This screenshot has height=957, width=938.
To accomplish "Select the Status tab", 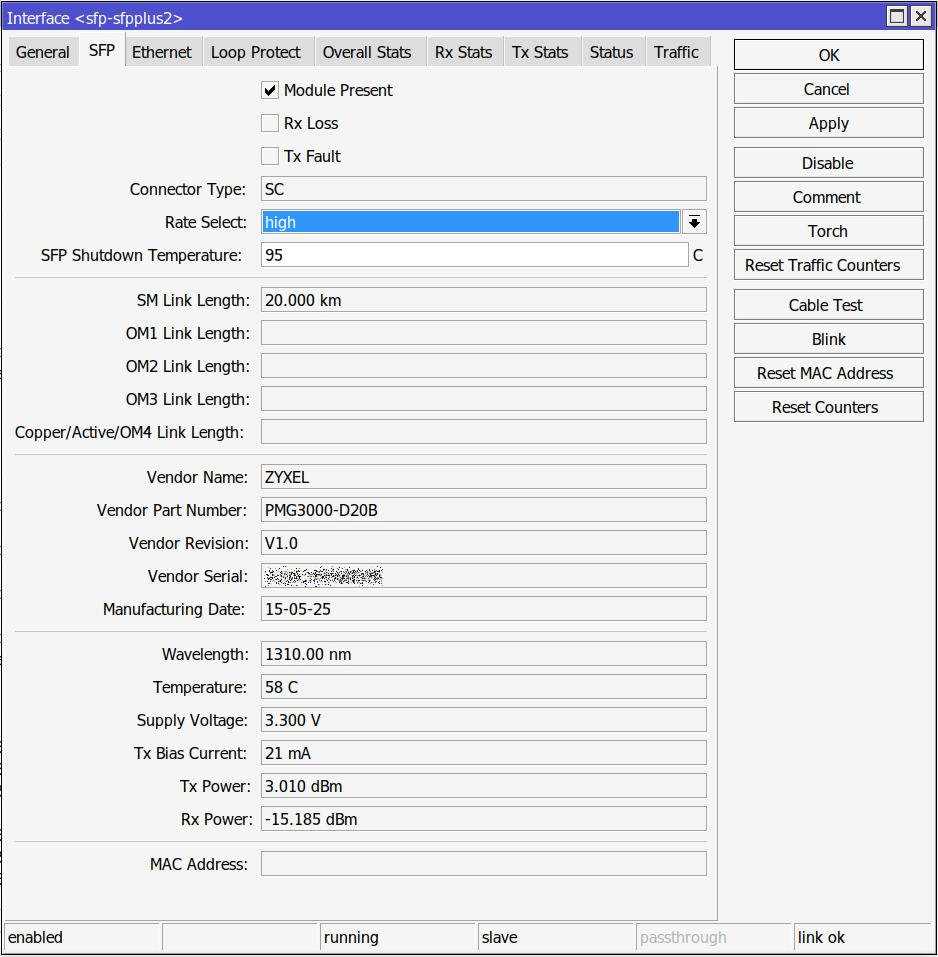I will click(612, 52).
